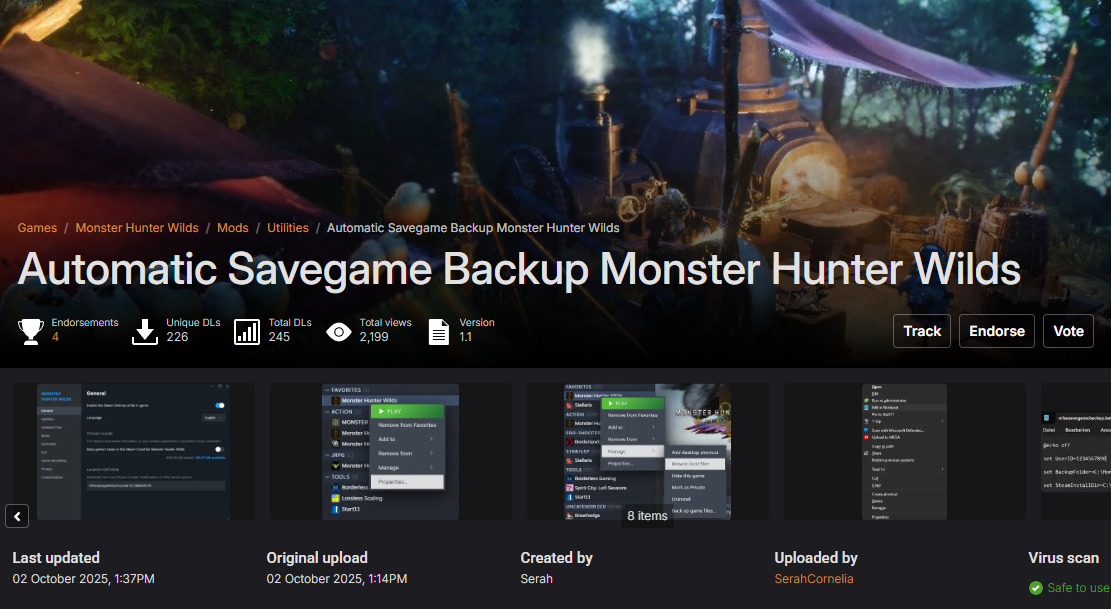Click the unique downloads value 226
The width and height of the screenshot is (1111, 609).
coord(177,337)
